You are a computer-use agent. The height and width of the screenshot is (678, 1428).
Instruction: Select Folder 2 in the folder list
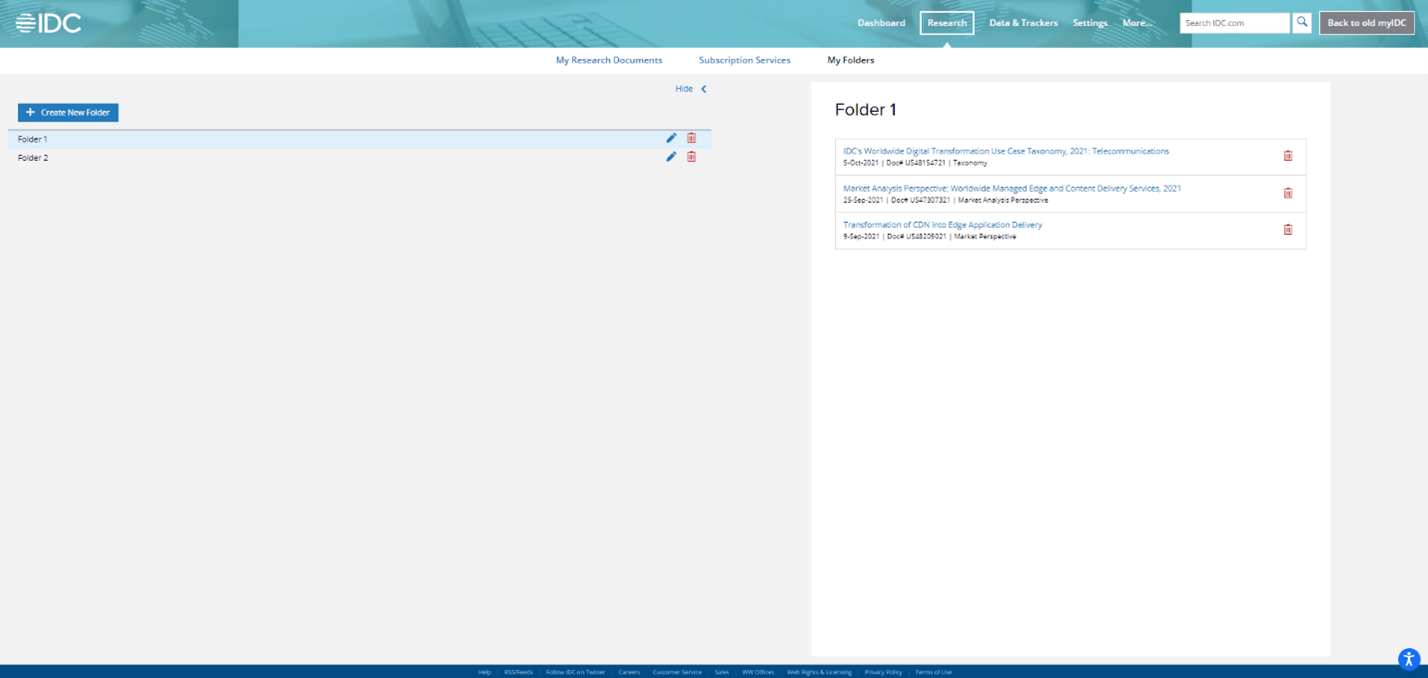[x=360, y=157]
